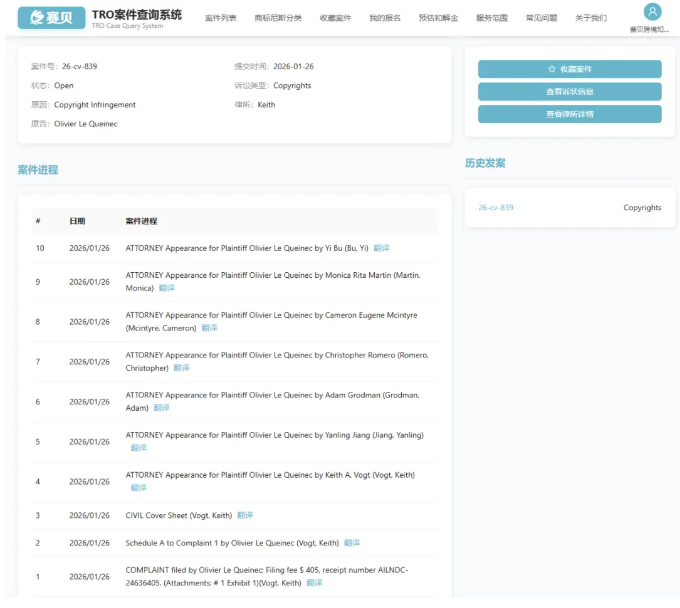Click 关于我们 in top navigation

(x=591, y=18)
